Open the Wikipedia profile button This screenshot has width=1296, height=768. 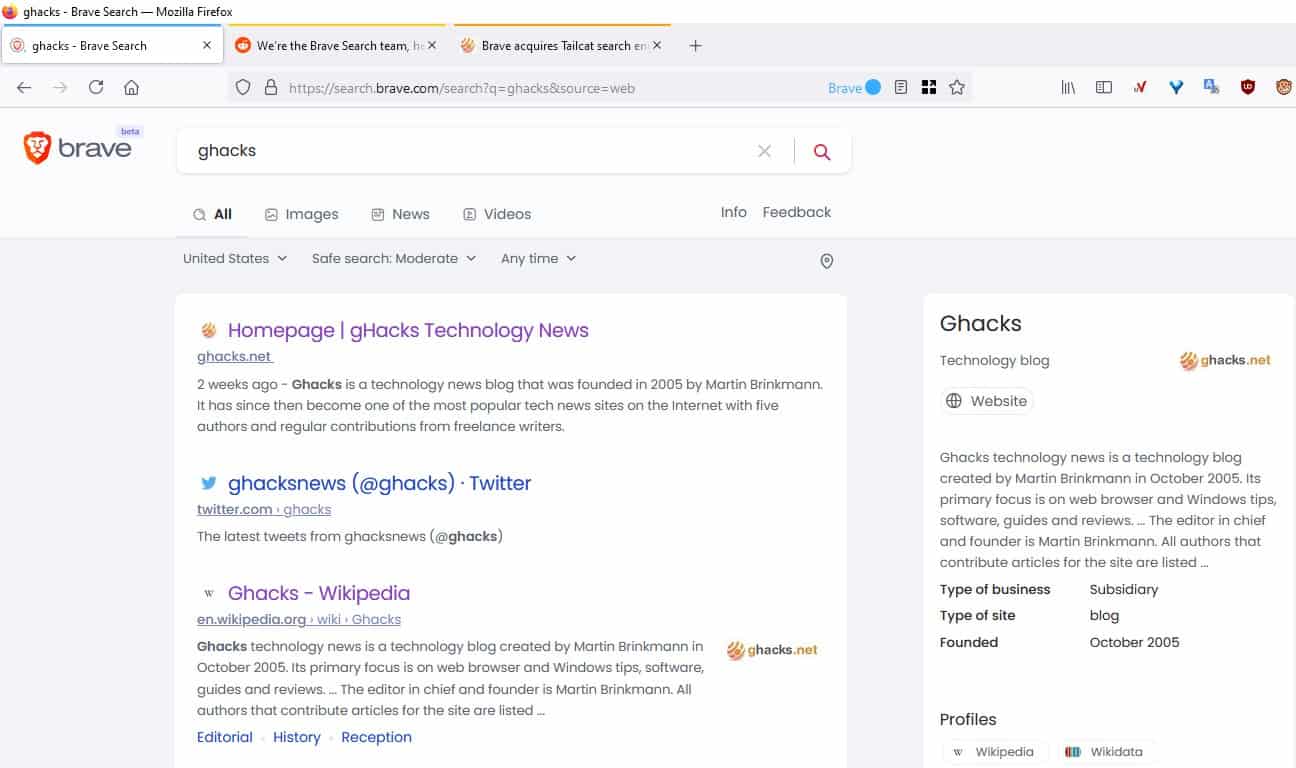click(x=995, y=752)
